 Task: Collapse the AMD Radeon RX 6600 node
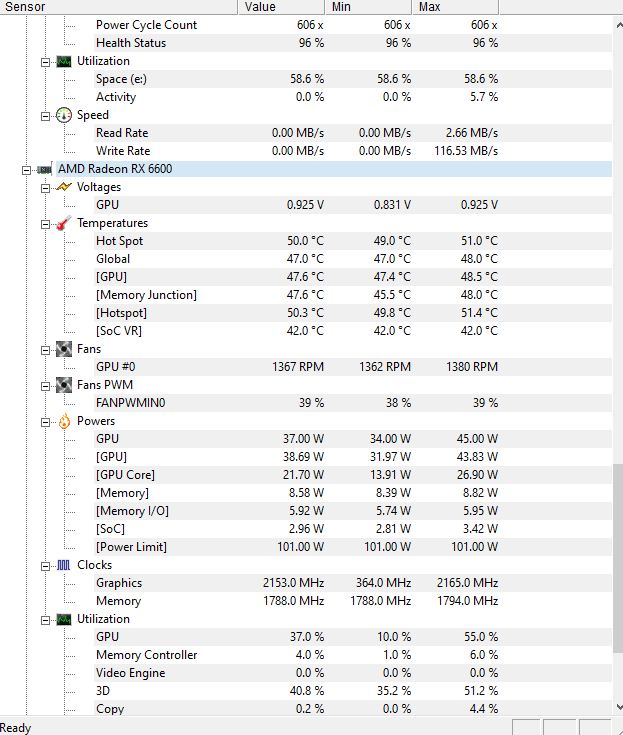pos(27,170)
